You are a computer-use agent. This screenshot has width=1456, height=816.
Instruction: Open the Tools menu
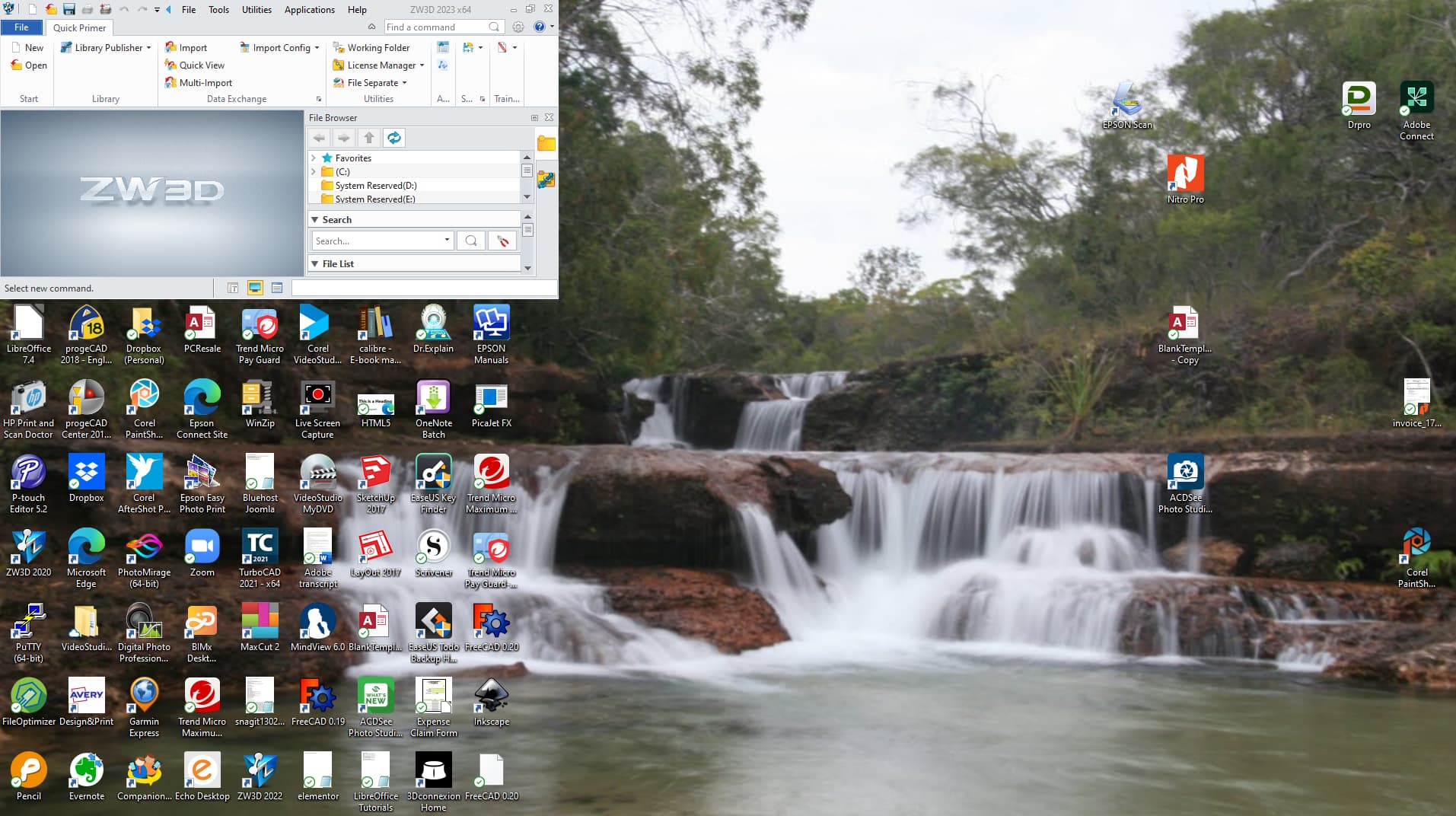[x=218, y=10]
